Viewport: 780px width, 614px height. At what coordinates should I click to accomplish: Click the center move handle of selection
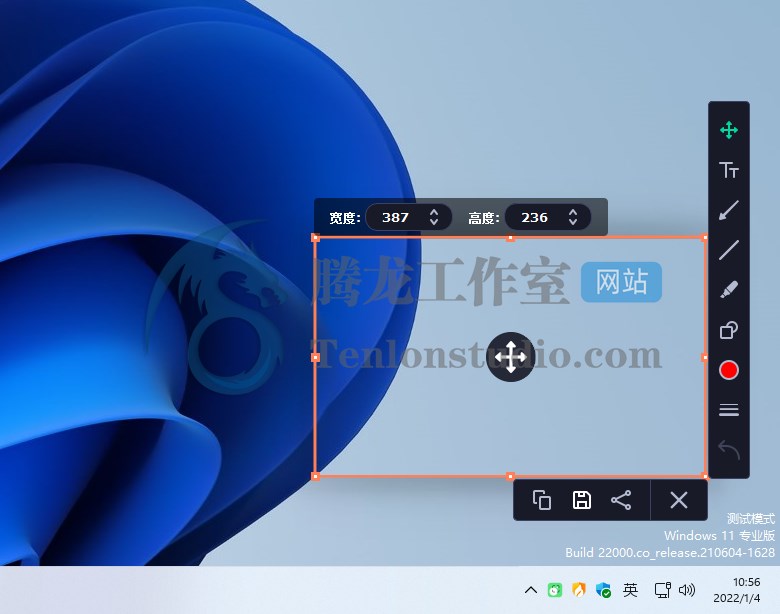(510, 357)
